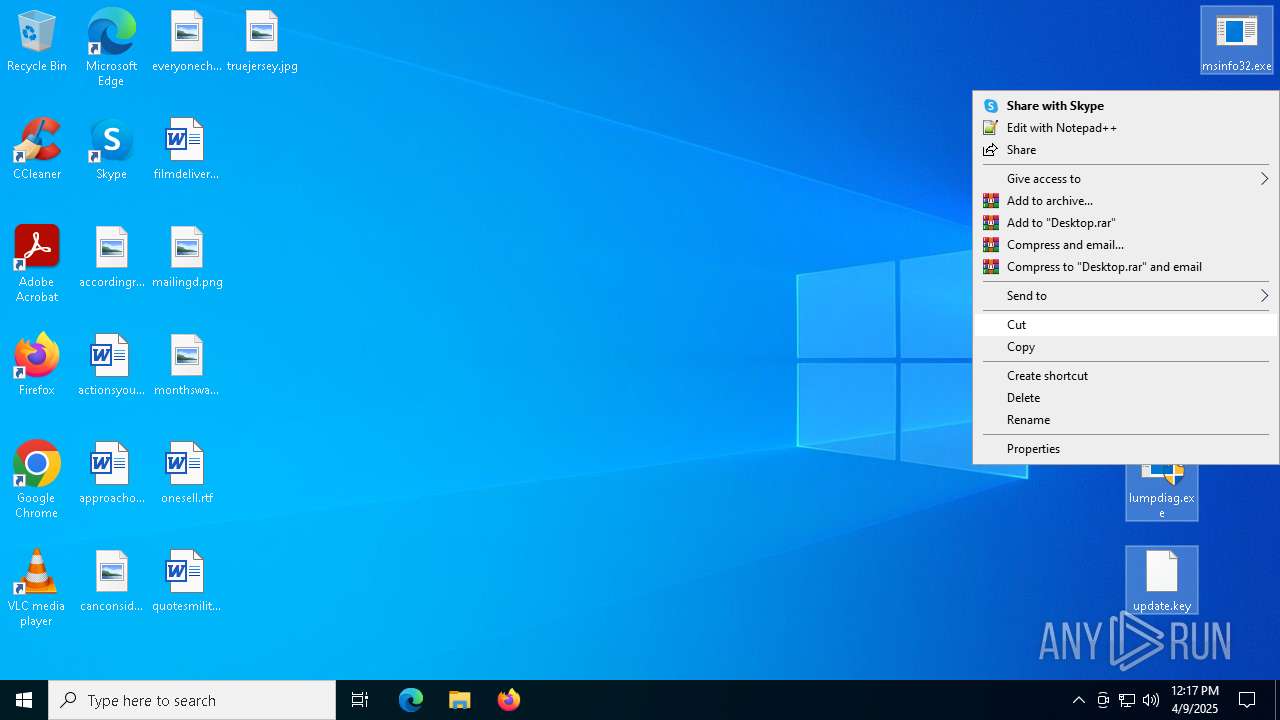The image size is (1280, 720).
Task: Select the lumpdiag.exe desktop icon
Action: (1162, 493)
